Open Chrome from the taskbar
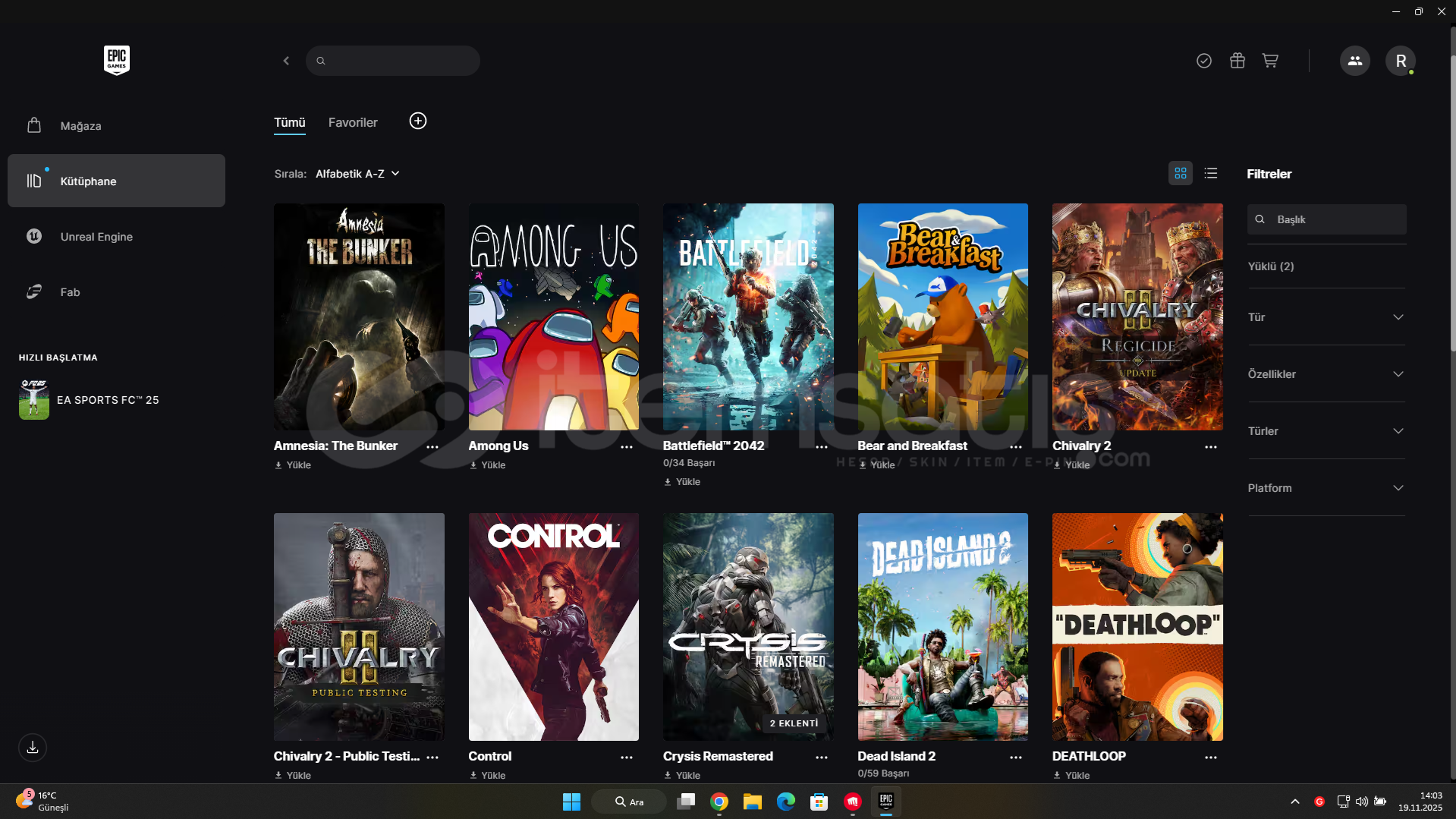The height and width of the screenshot is (819, 1456). click(719, 802)
